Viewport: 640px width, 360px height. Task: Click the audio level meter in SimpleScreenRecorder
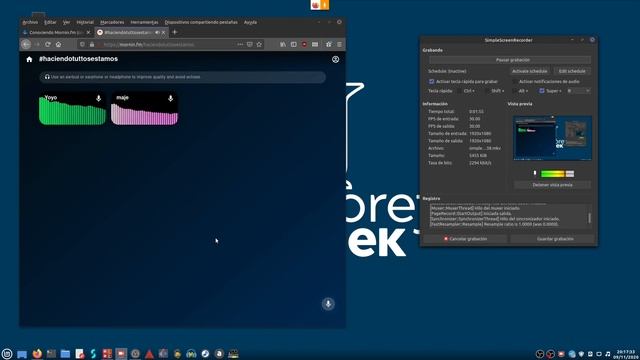[x=557, y=174]
